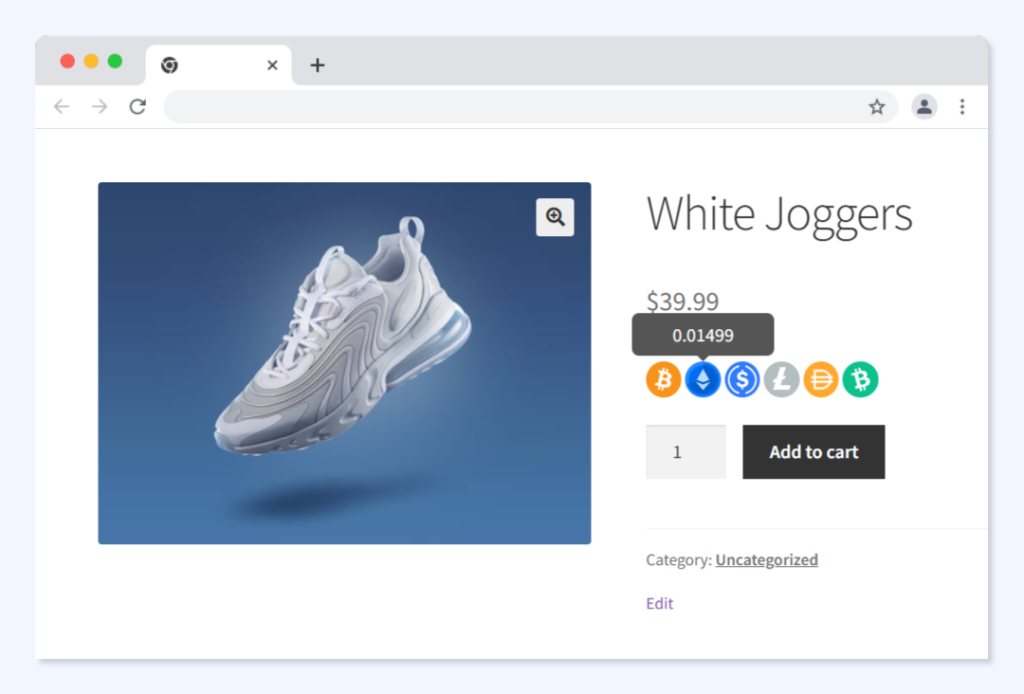Click the orange DAI stablecoin icon

pos(820,380)
